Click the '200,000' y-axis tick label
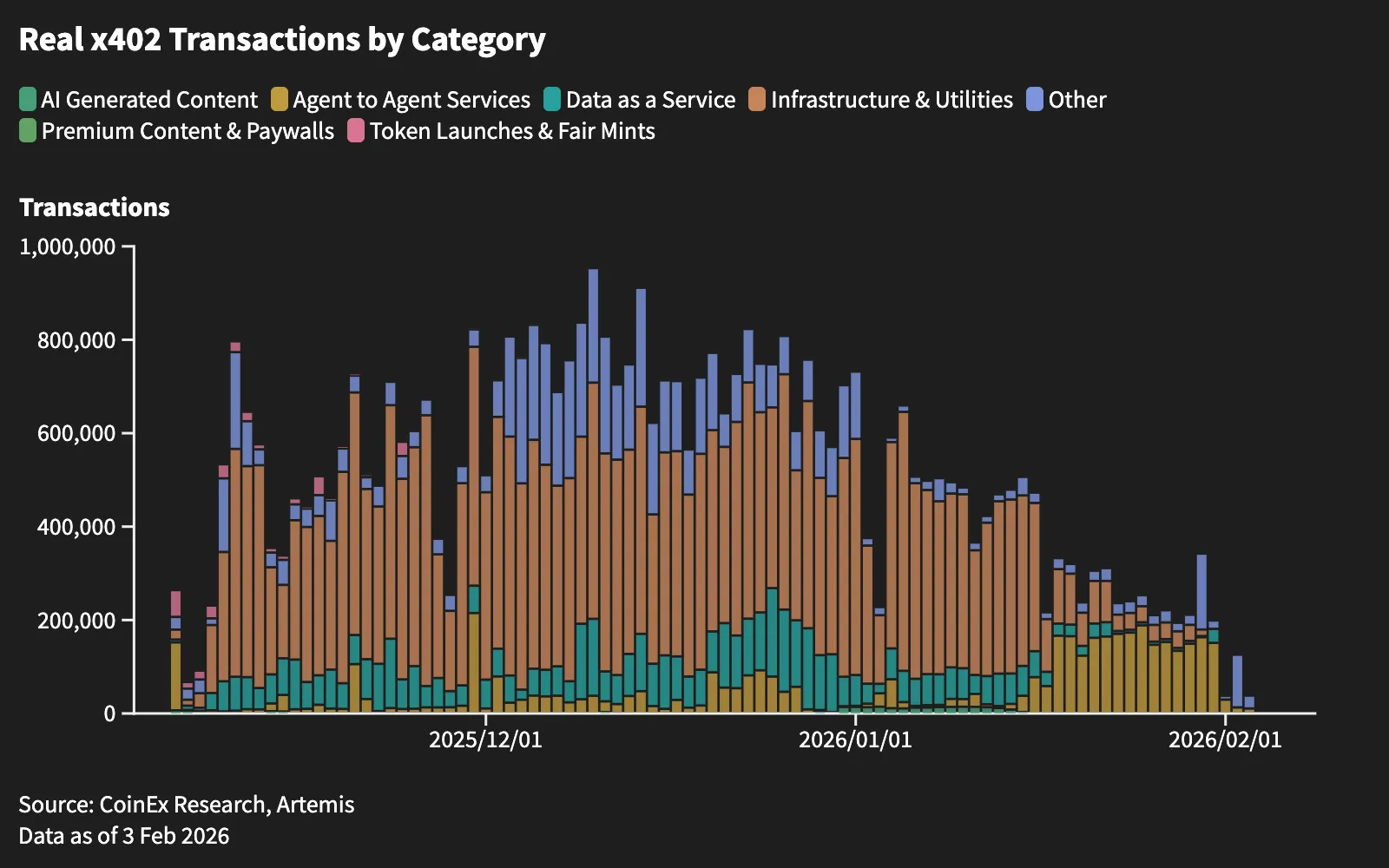 76,621
